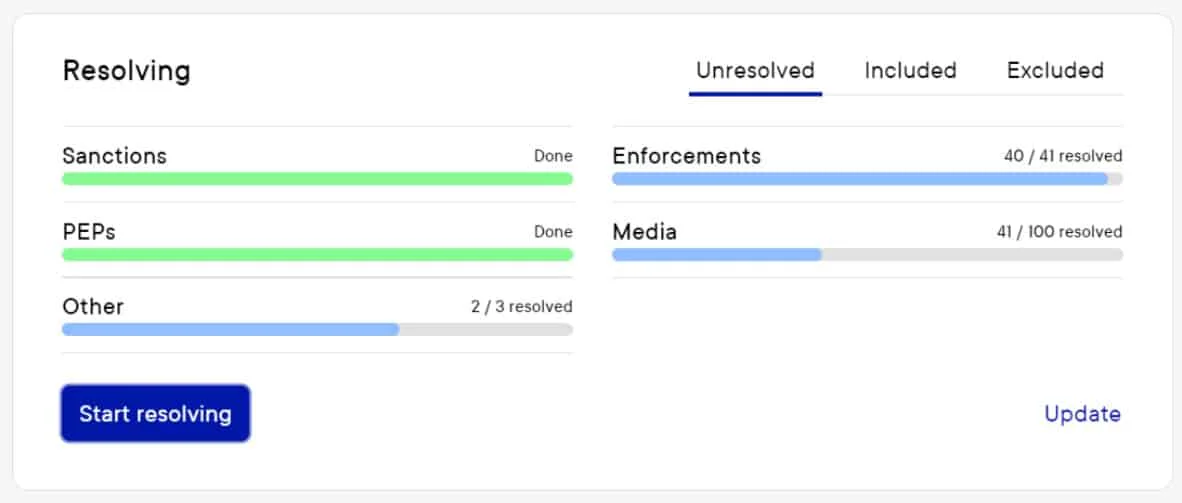Open the Enforcements category label
Screen dimensions: 1182x503
click(686, 156)
